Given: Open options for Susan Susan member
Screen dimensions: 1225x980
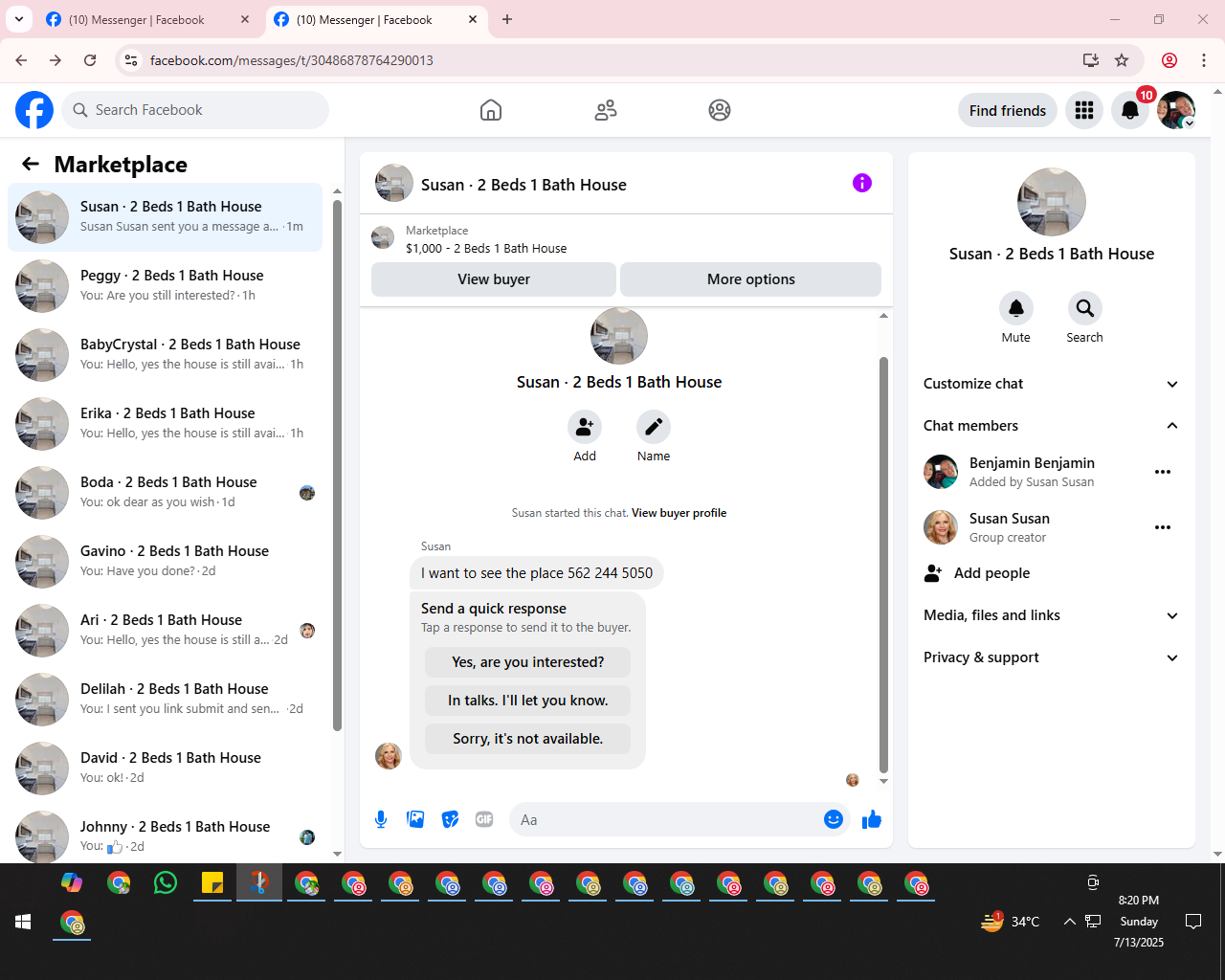Looking at the screenshot, I should pyautogui.click(x=1163, y=527).
